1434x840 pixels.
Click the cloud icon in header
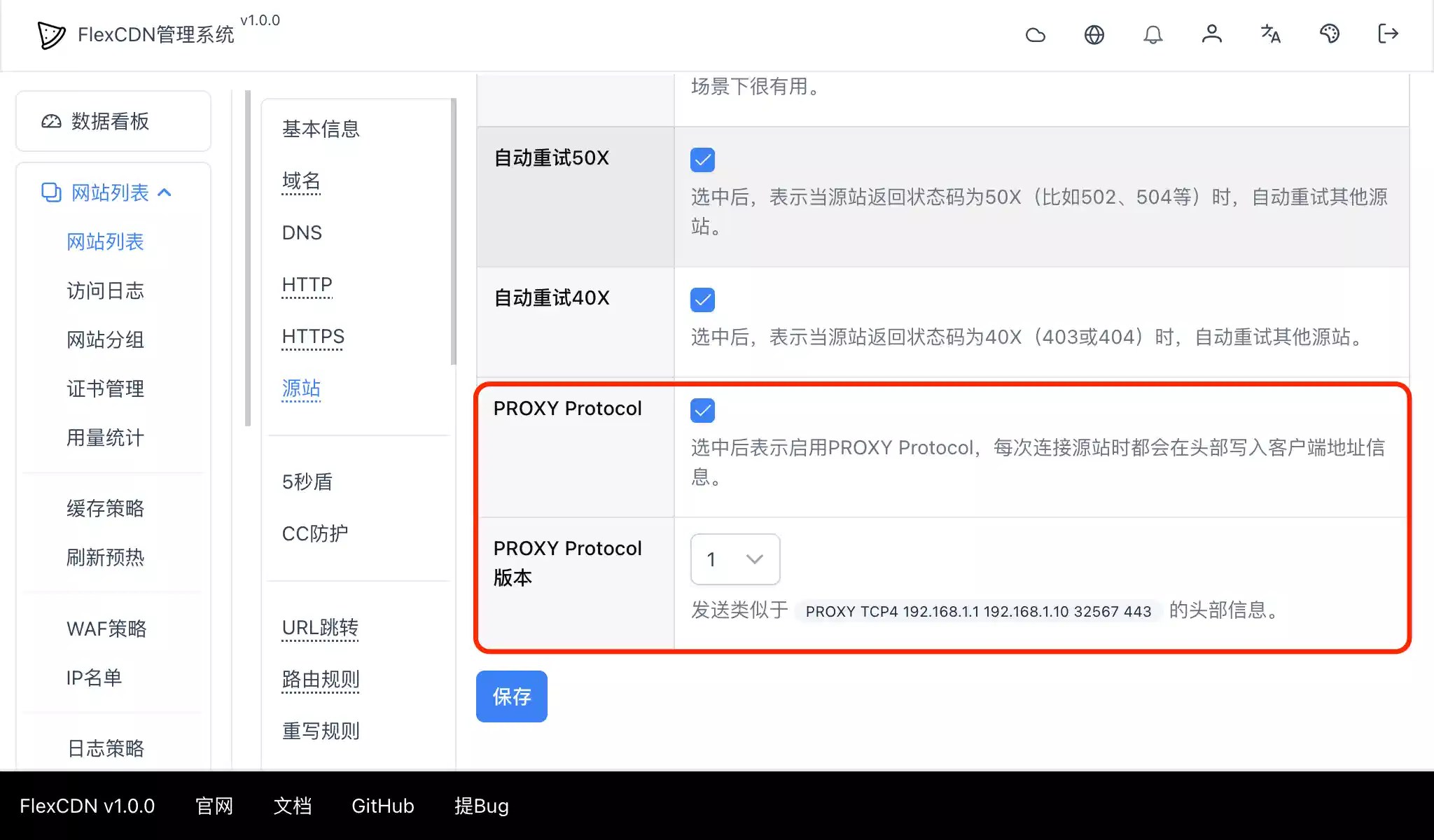[1035, 34]
